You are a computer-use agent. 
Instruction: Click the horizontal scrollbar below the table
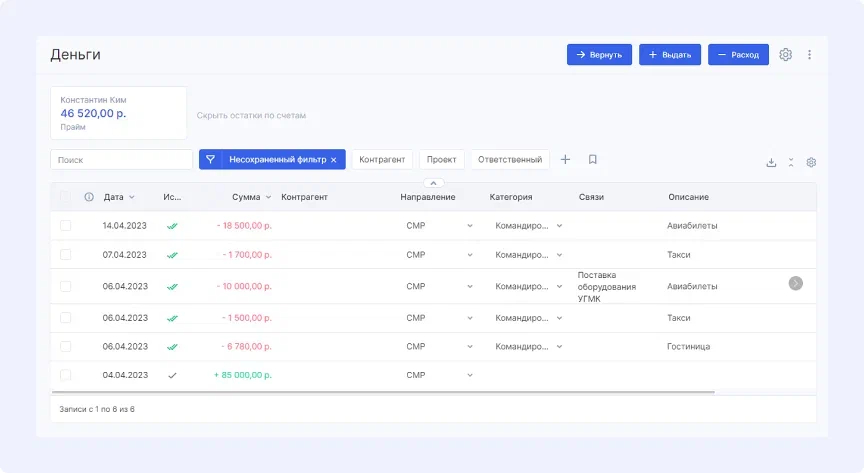tap(383, 392)
